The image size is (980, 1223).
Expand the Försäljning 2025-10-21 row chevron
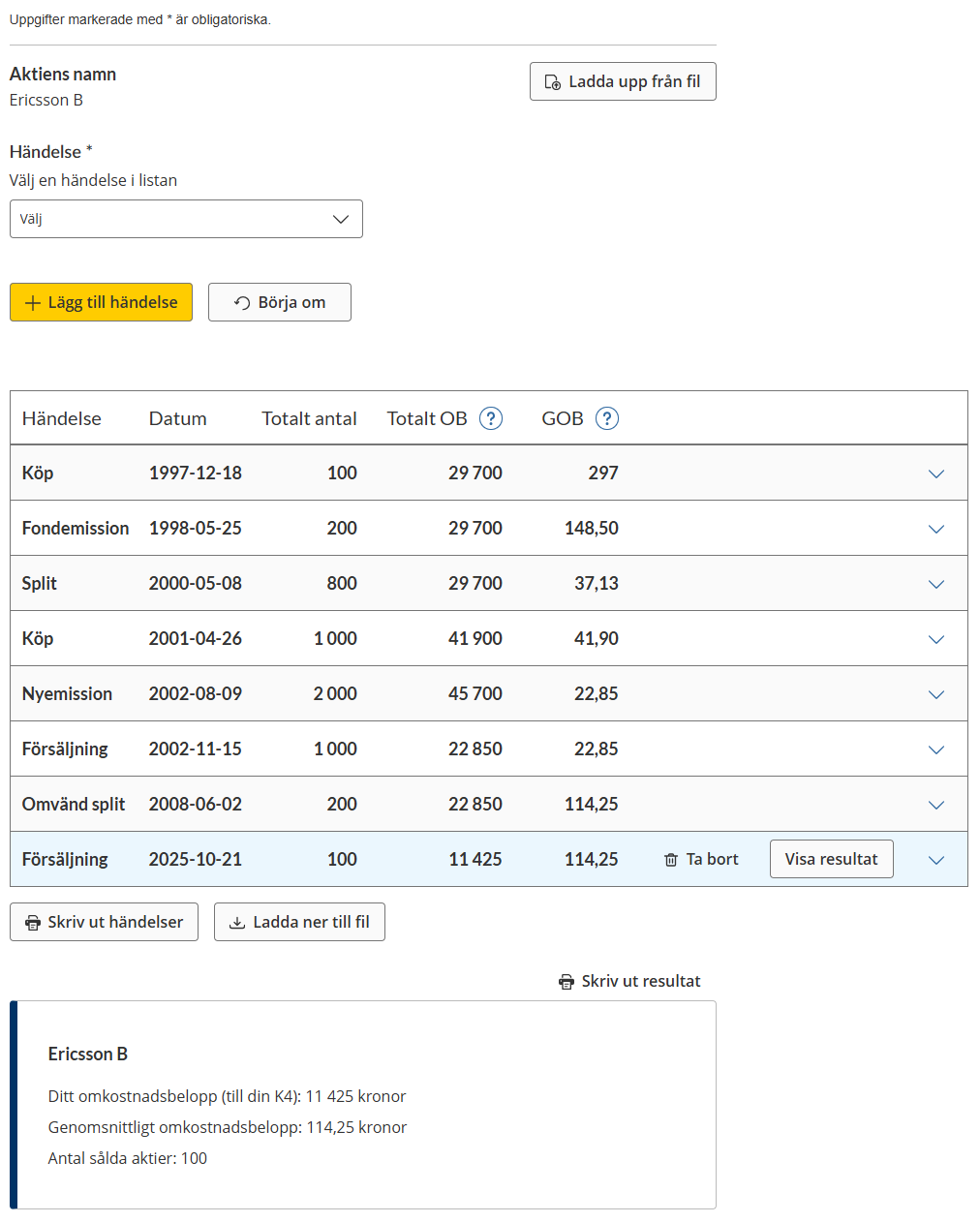click(935, 860)
